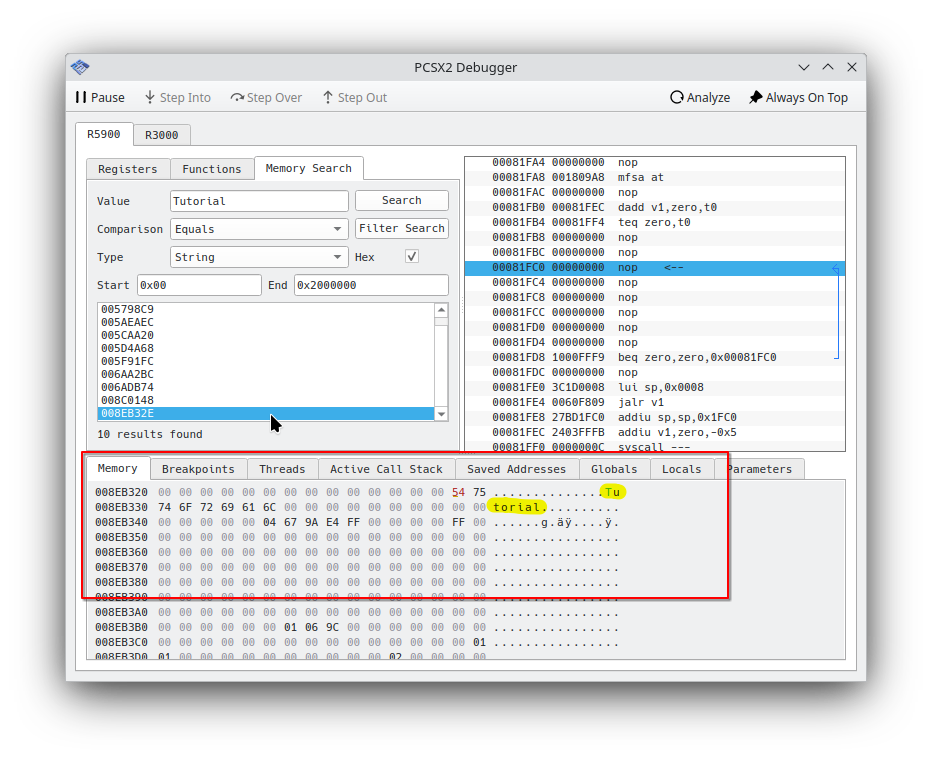
Task: Select the Memory Search tab
Action: [x=308, y=168]
